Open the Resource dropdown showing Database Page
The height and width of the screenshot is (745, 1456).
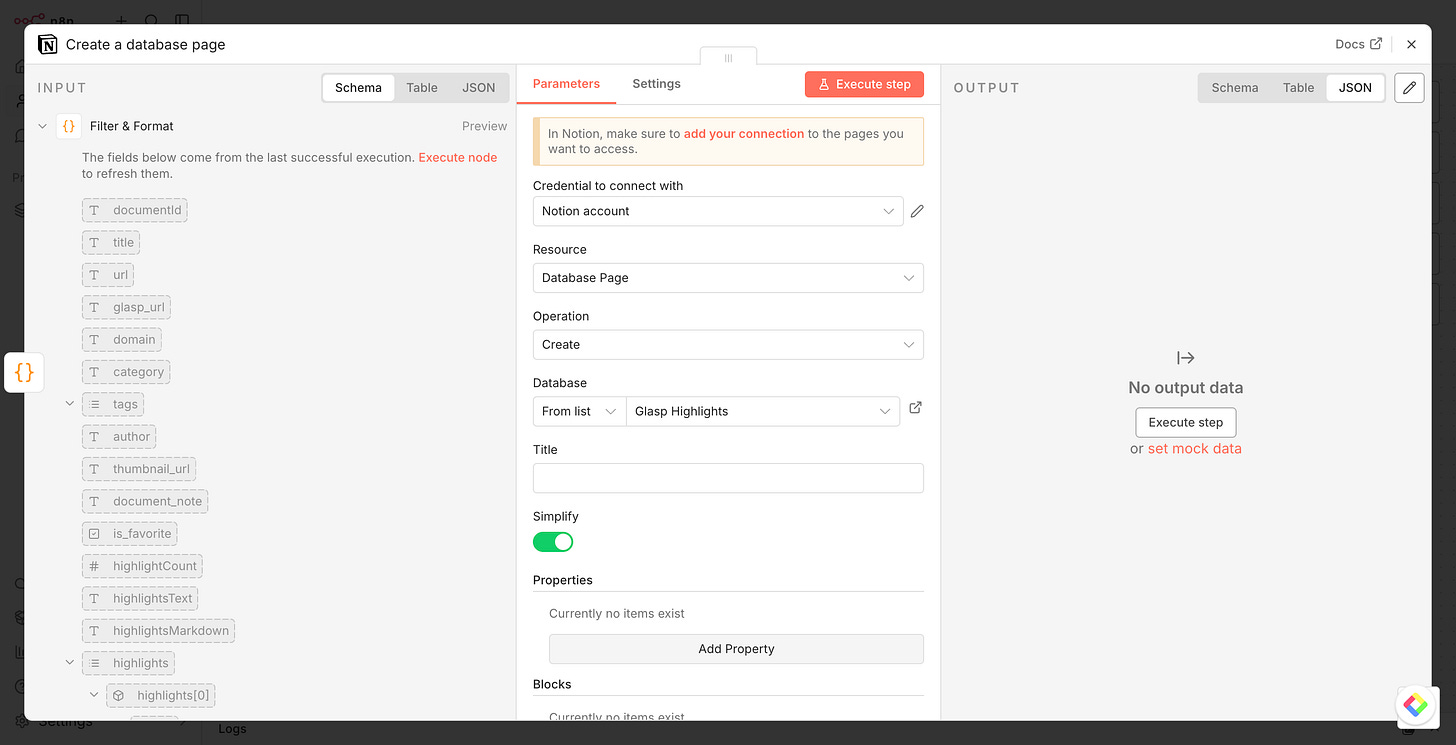tap(728, 278)
